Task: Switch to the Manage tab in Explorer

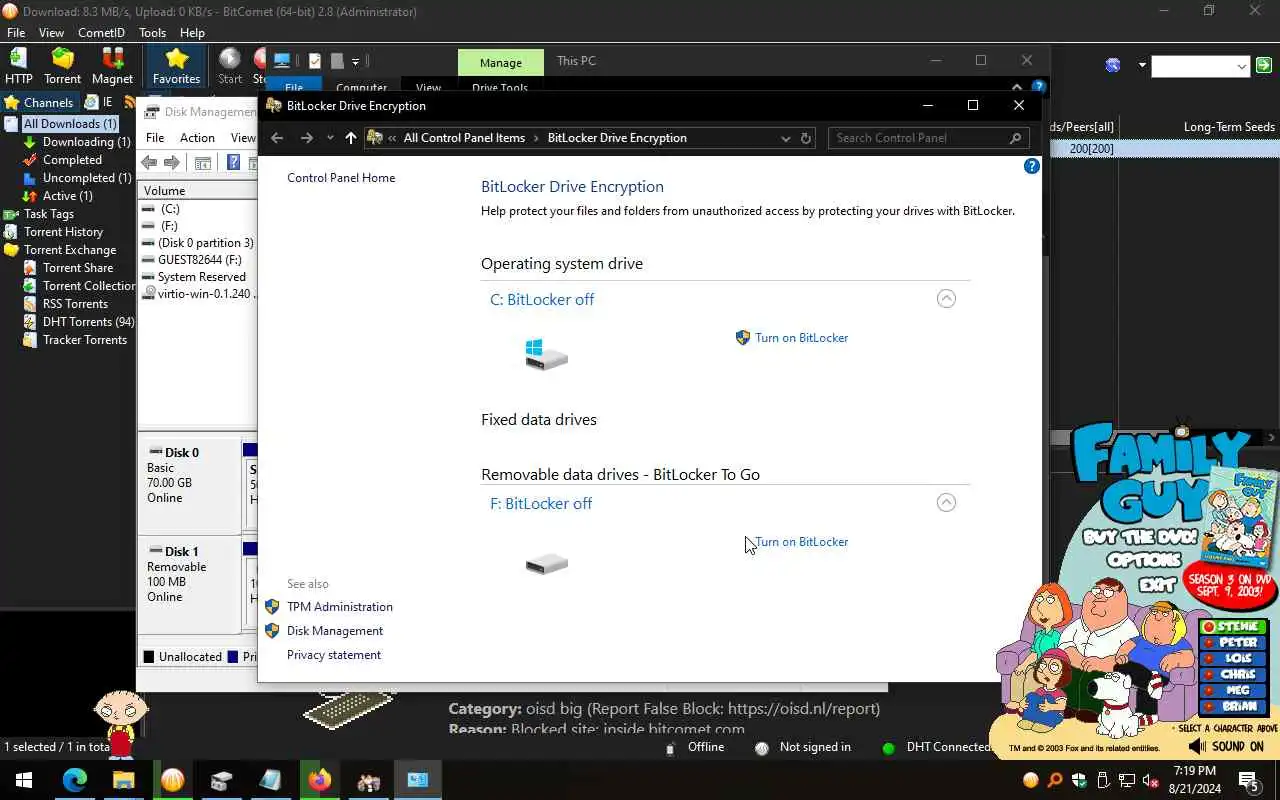Action: [x=501, y=62]
